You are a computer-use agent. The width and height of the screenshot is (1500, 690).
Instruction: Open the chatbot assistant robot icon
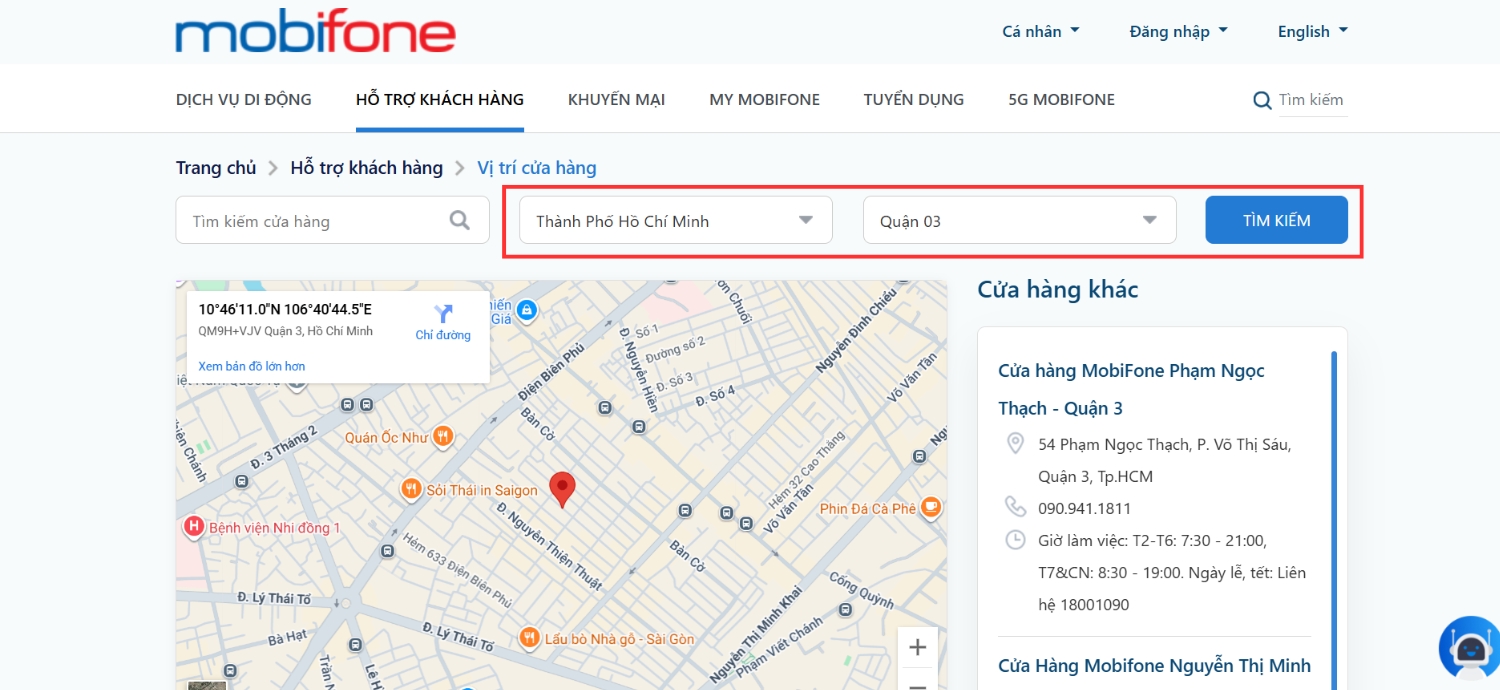click(1469, 648)
